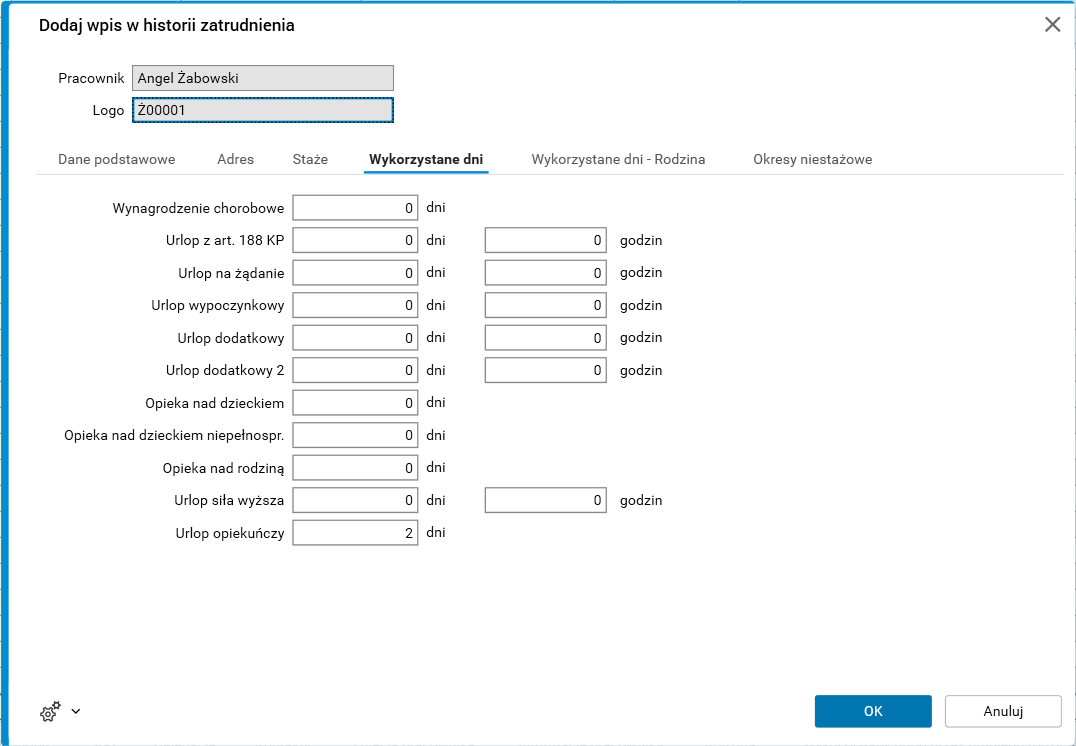Go to Okresy niestażowe tab
This screenshot has height=746, width=1076.
click(x=812, y=159)
